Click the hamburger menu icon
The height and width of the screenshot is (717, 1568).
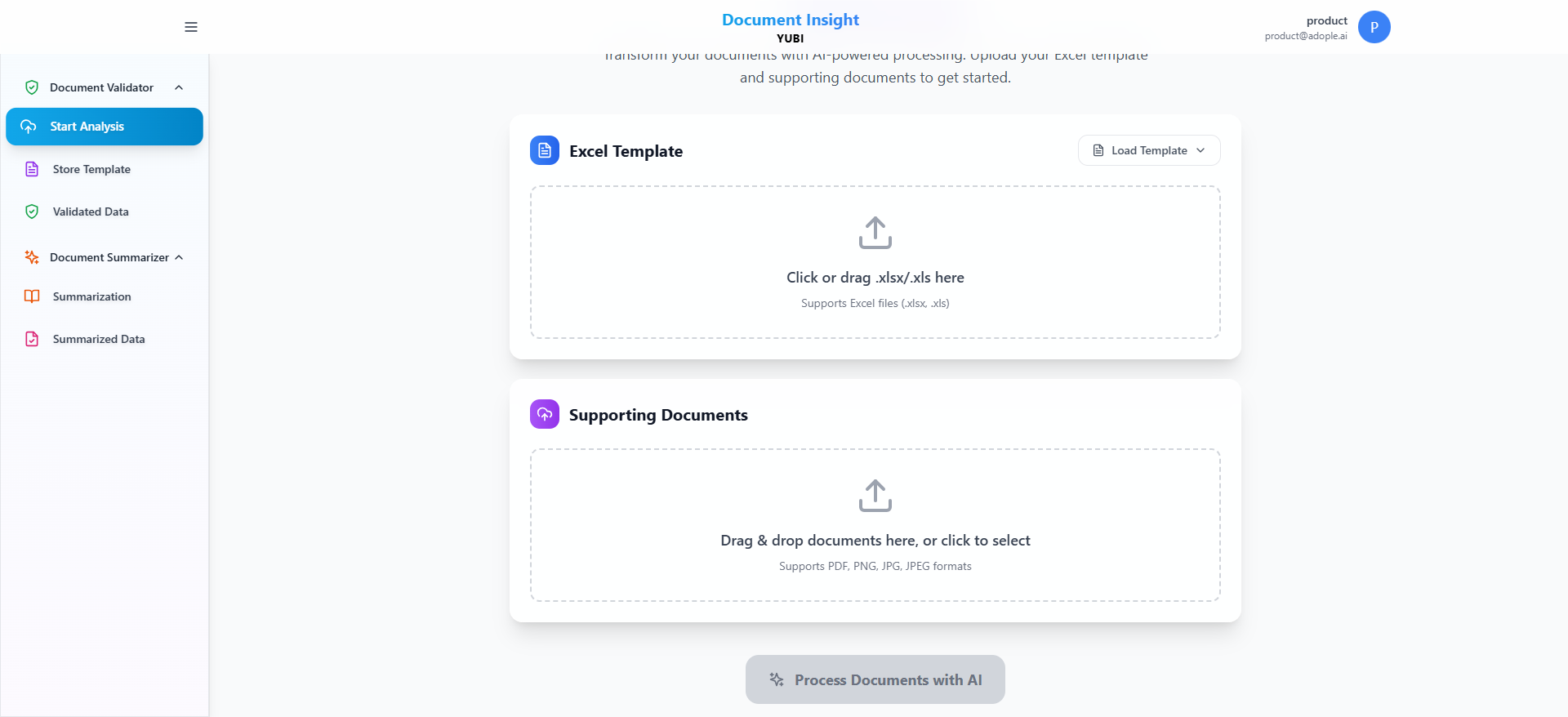click(191, 27)
